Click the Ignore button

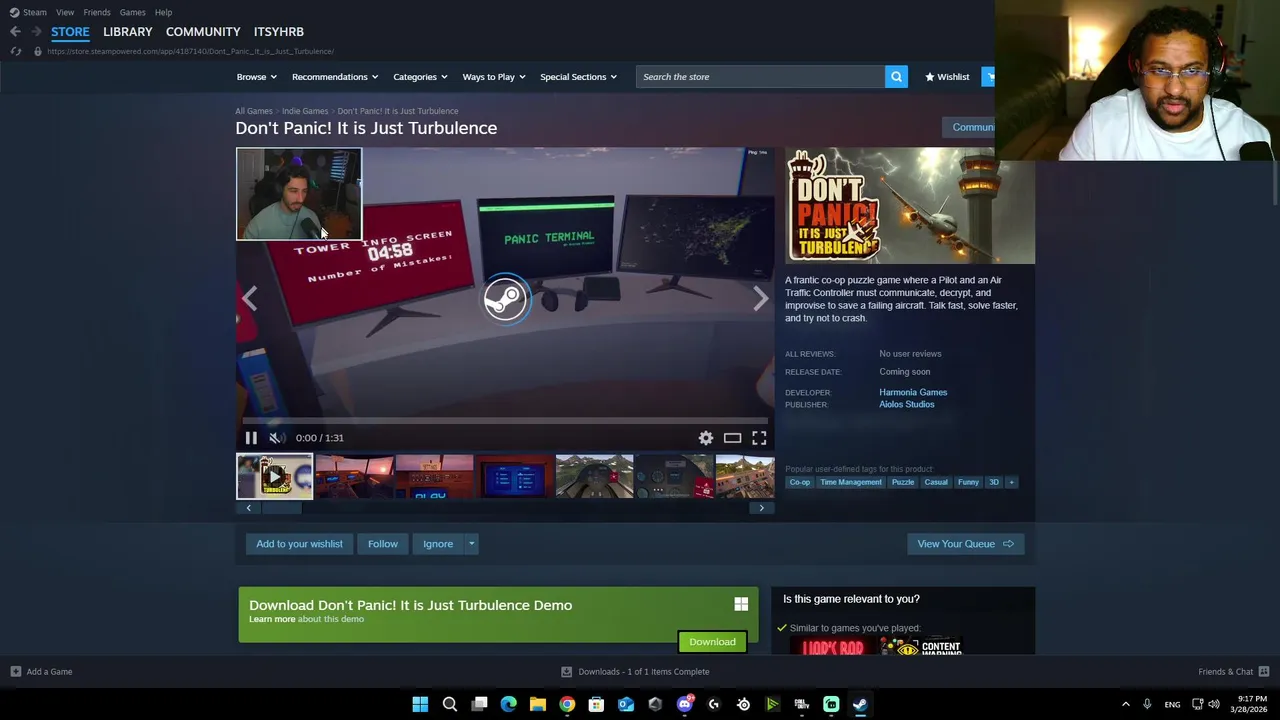pyautogui.click(x=438, y=544)
